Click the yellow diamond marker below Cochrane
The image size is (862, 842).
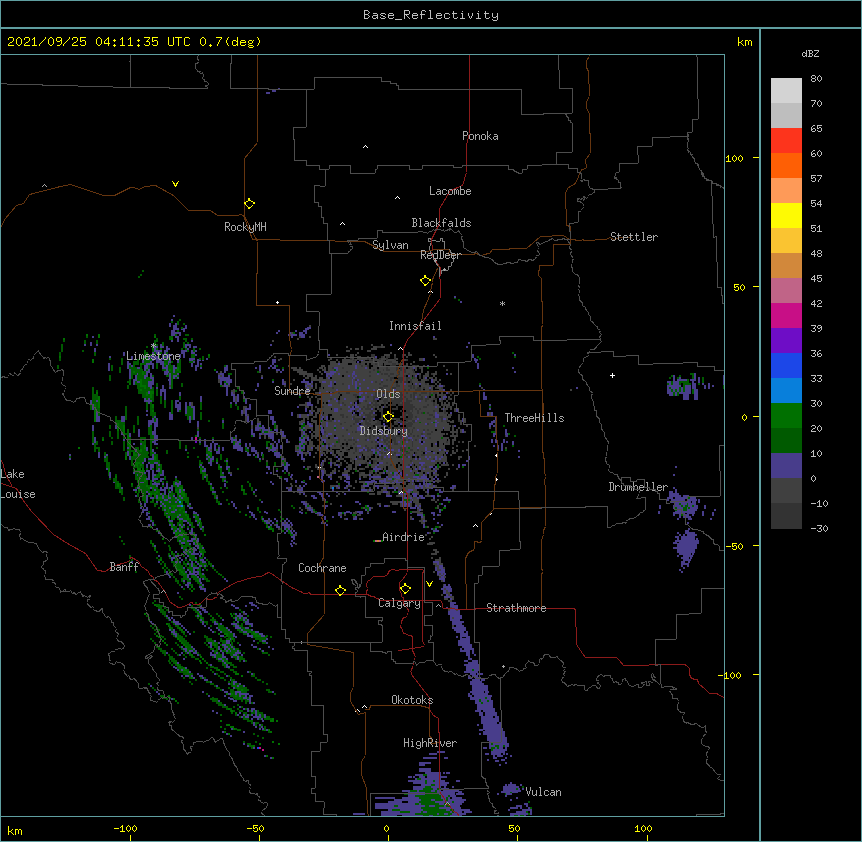tap(340, 590)
